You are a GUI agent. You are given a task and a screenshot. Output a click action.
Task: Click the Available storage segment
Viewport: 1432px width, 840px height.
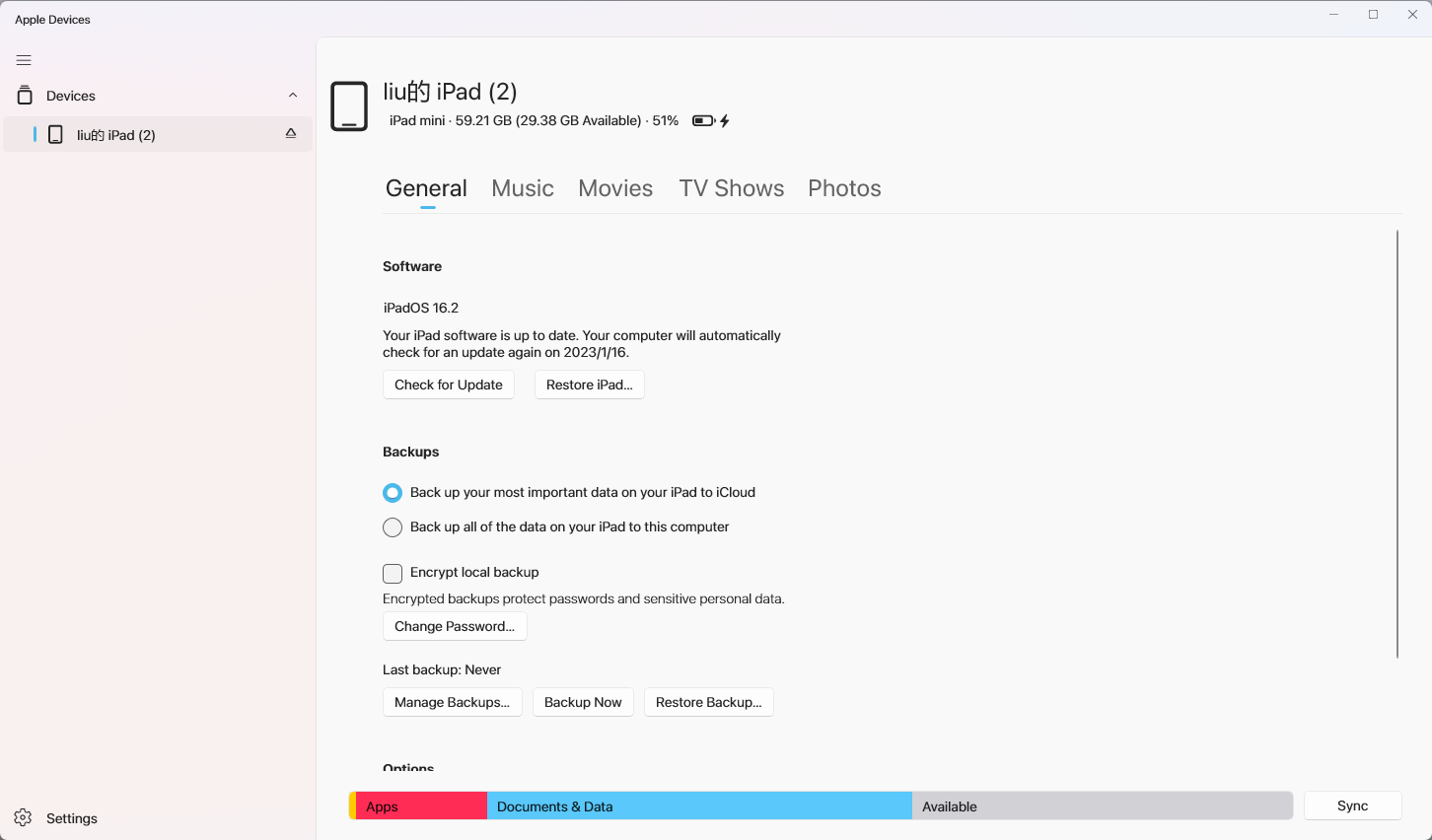[1103, 805]
